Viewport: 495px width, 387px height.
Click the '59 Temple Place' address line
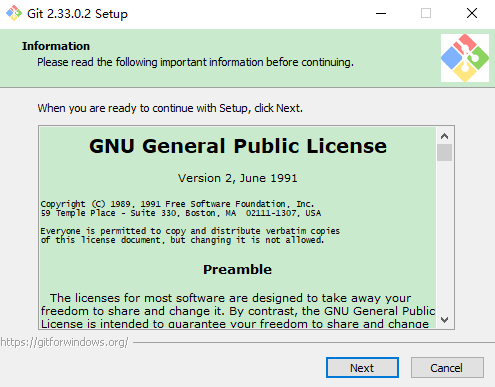click(x=181, y=213)
